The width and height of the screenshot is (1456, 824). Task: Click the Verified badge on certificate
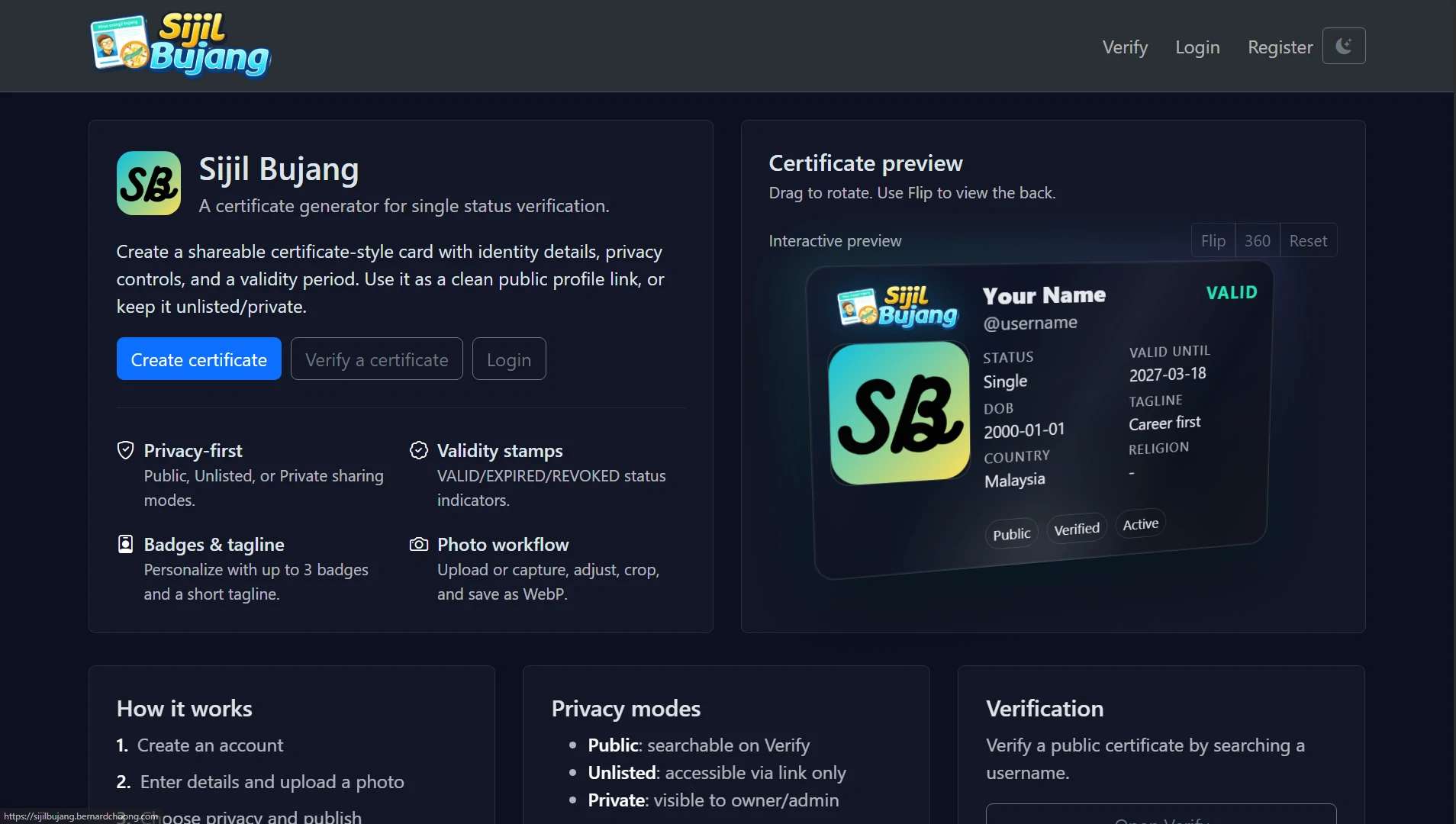[x=1077, y=529]
